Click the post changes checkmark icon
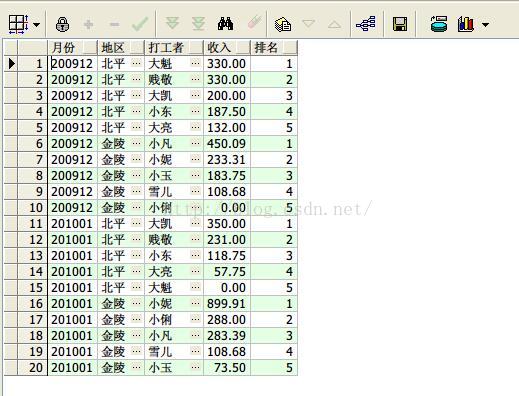This screenshot has height=396, width=519. pyautogui.click(x=140, y=24)
